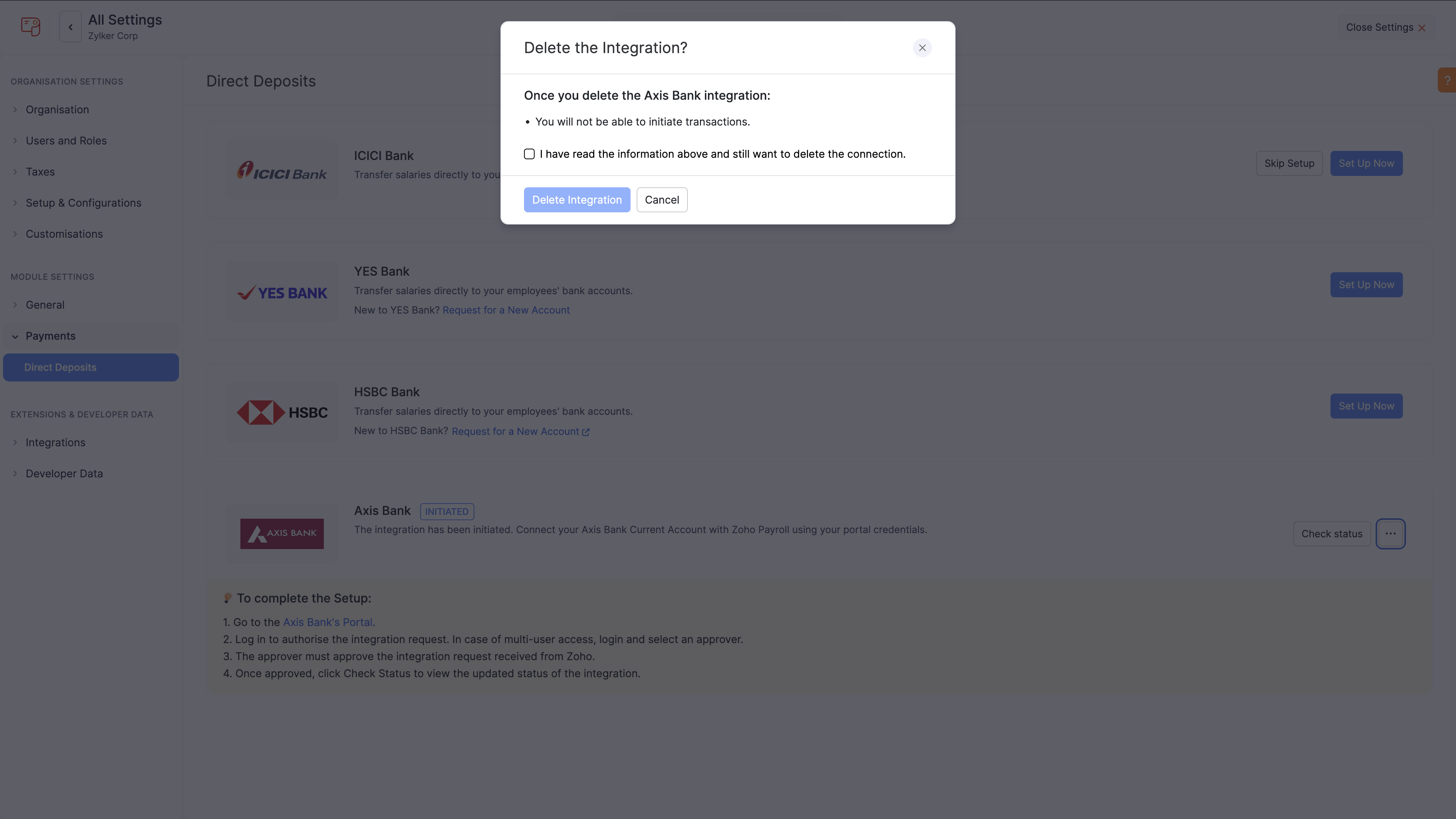Click step 2 "Log in to authorise the integration request"
Viewport: 1456px width, 819px height.
click(483, 639)
